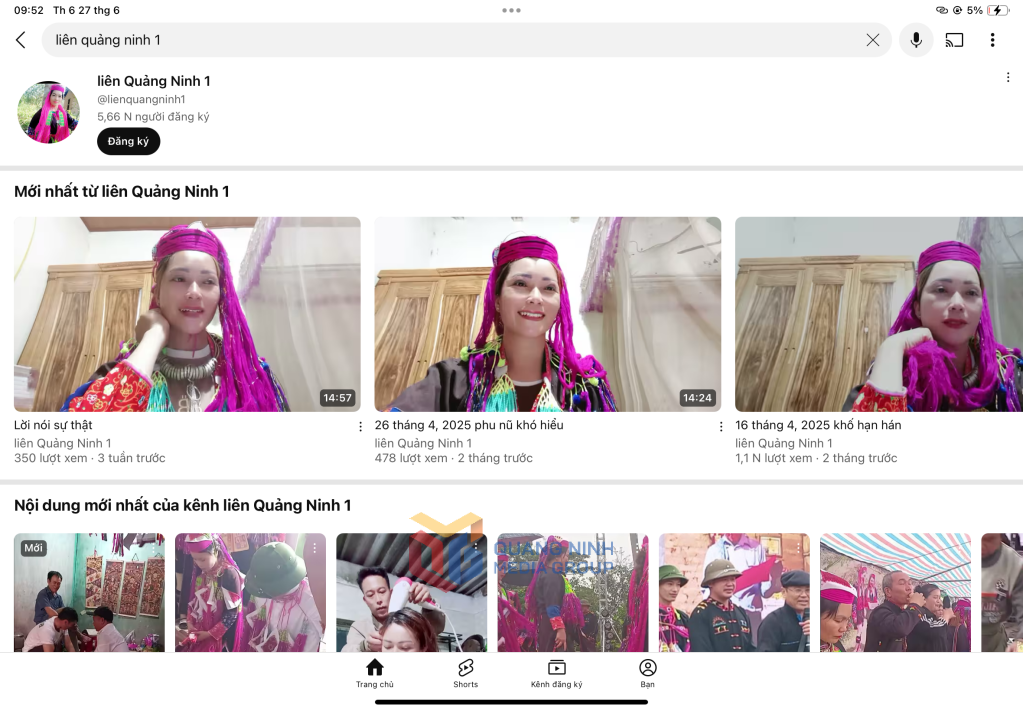The height and width of the screenshot is (711, 1023).
Task: Open the short under the striped canopy
Action: coord(895,592)
